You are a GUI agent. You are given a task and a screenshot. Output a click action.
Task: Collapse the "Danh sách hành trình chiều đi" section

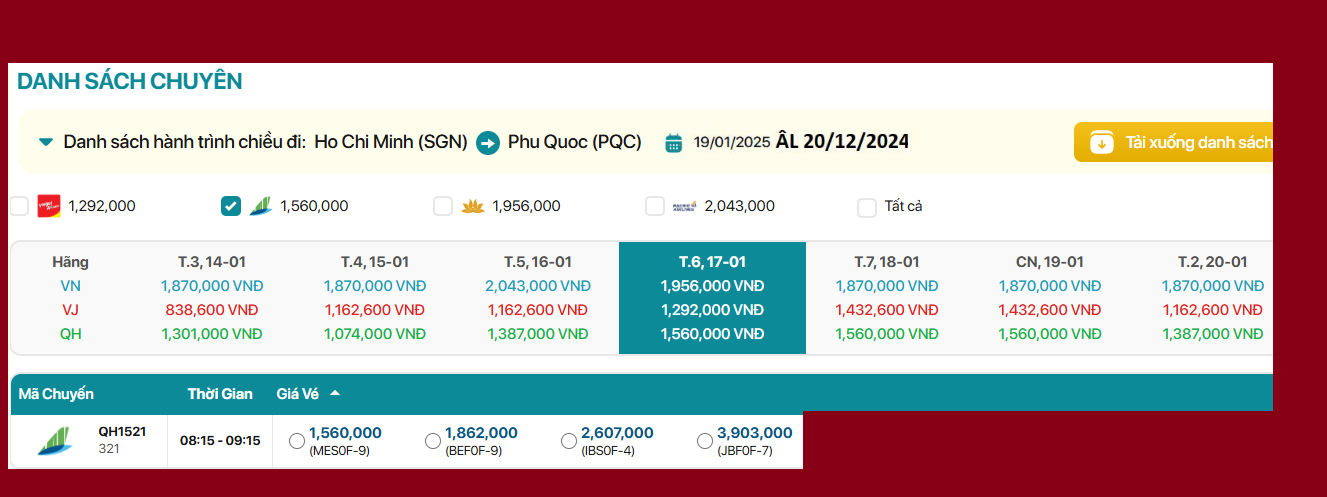point(45,142)
